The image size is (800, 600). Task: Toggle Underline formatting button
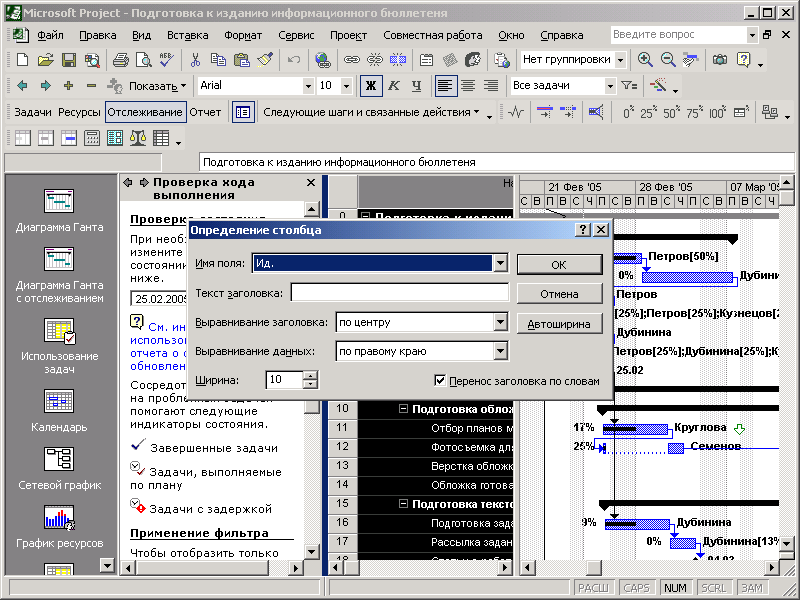[416, 86]
